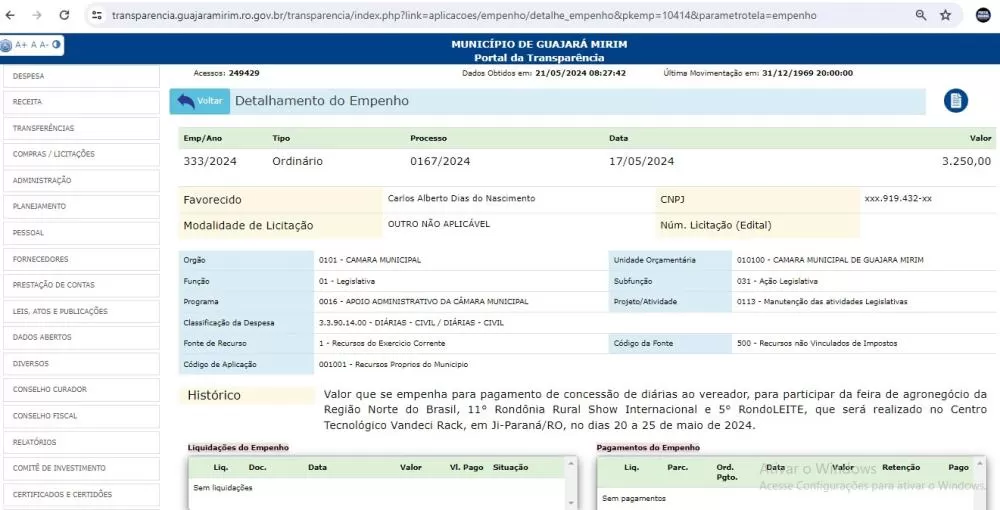Click 0016 - APOIO ADMINISTRATIVO program value
1000x510 pixels.
coord(423,302)
